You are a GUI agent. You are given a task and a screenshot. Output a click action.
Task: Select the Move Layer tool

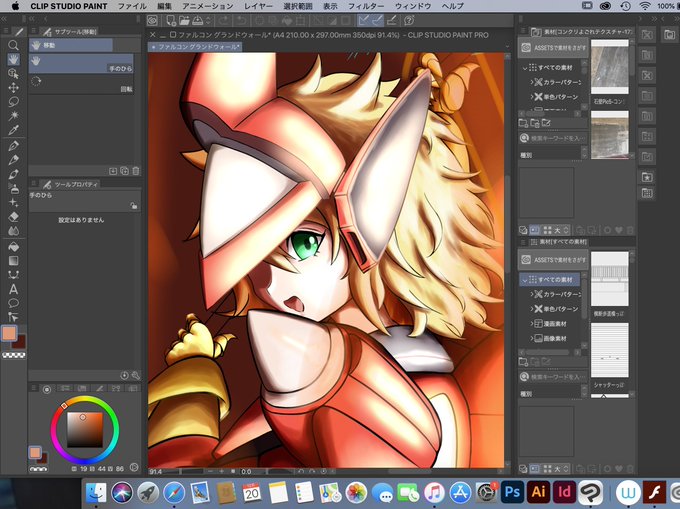coord(13,88)
